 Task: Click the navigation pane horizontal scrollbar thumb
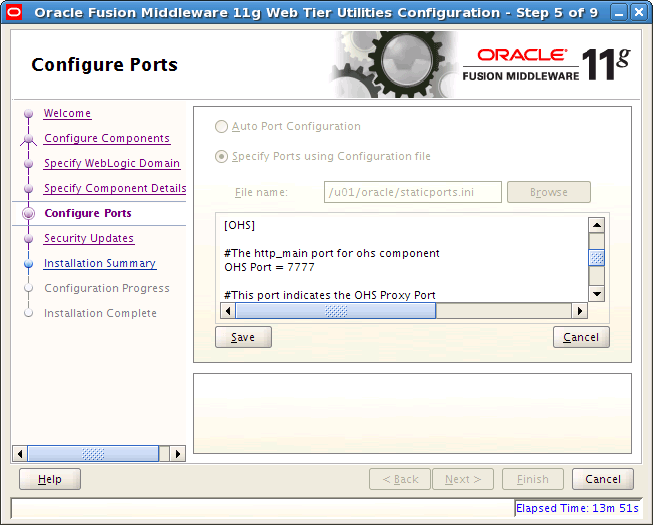tap(93, 453)
